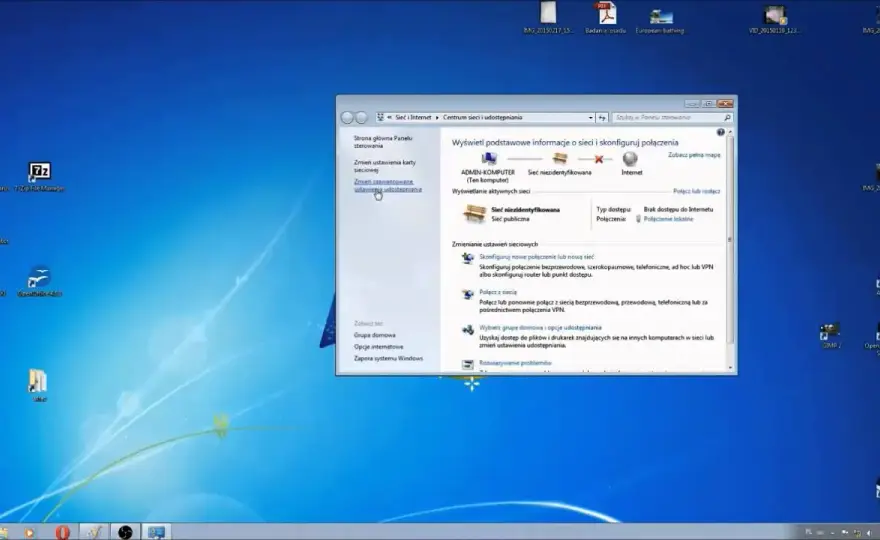Open 'Grupa domowa' in sidebar
This screenshot has height=540, width=880.
tap(374, 335)
